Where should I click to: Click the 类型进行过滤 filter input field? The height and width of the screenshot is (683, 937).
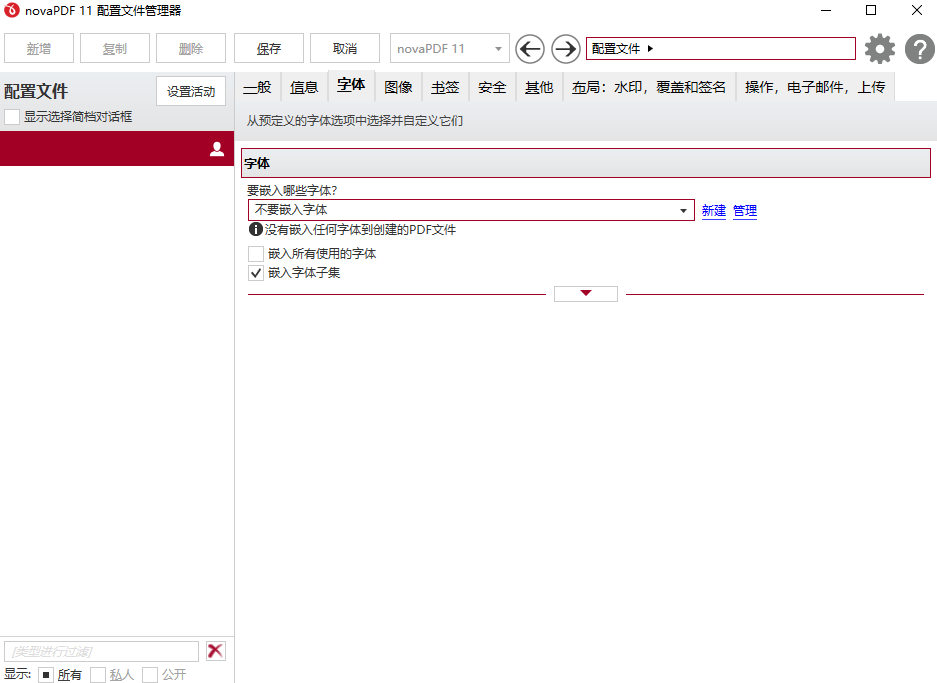[100, 650]
